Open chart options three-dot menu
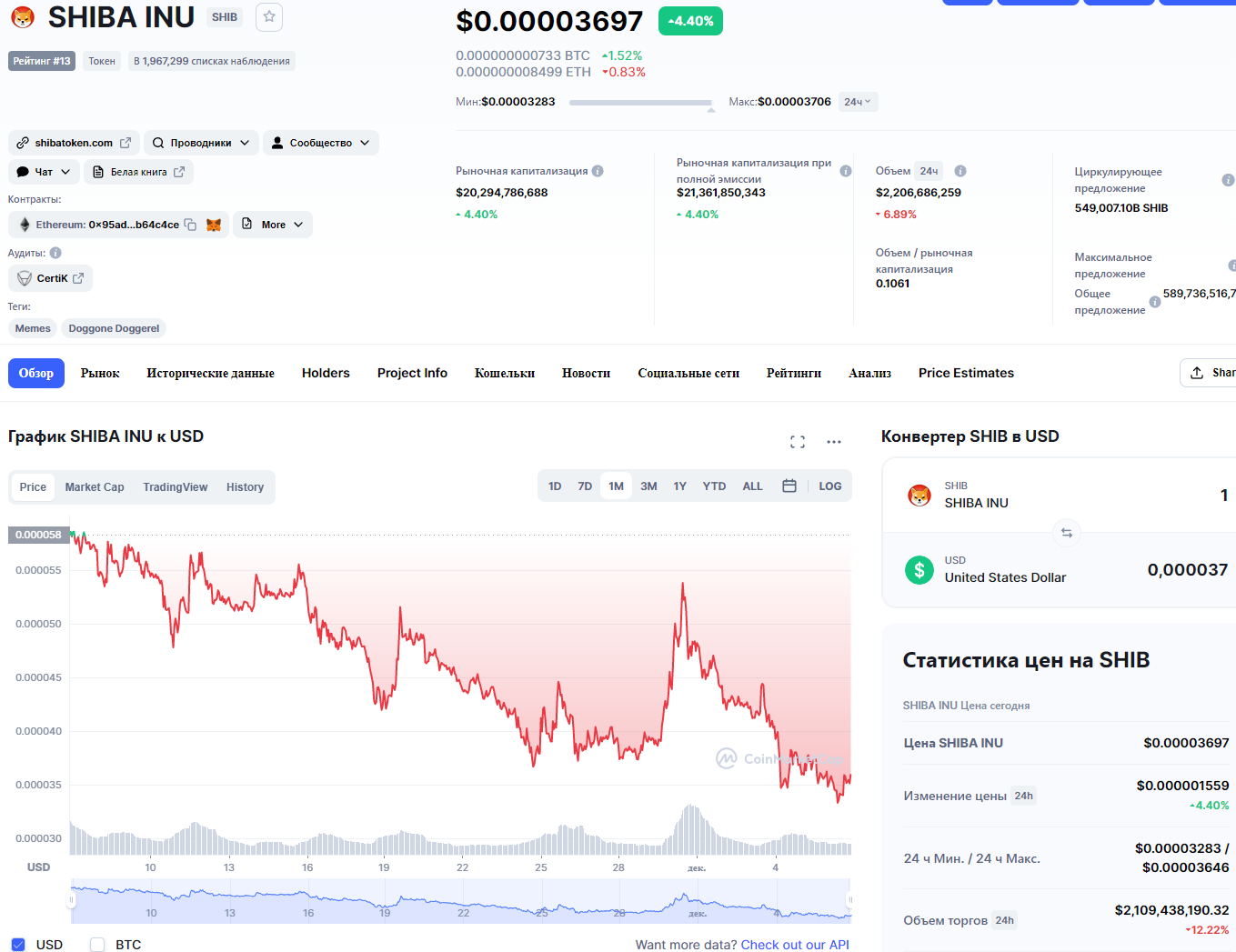The width and height of the screenshot is (1236, 952). (834, 442)
